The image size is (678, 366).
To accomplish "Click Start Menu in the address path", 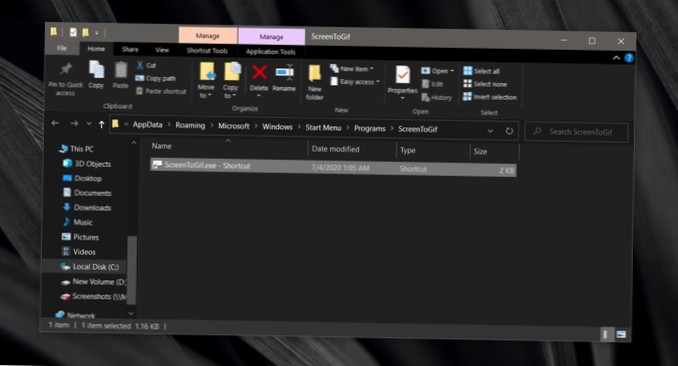I will tap(323, 128).
